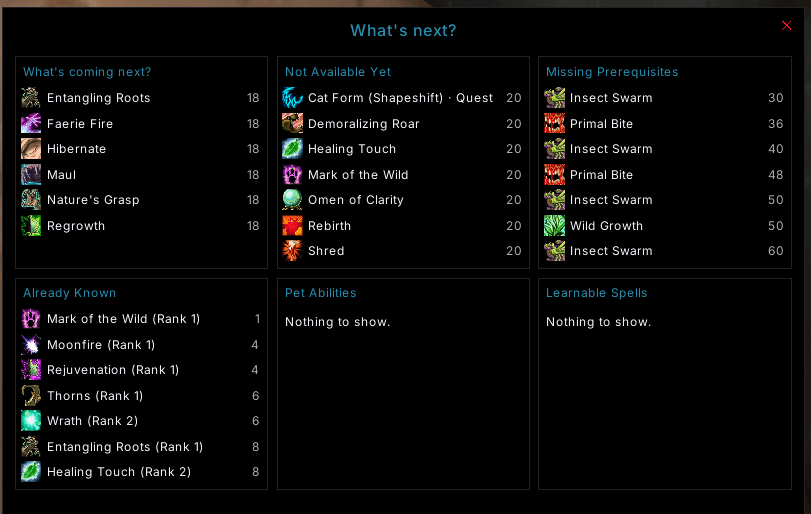
Task: Click the Missing Prerequisites heading
Action: click(612, 72)
